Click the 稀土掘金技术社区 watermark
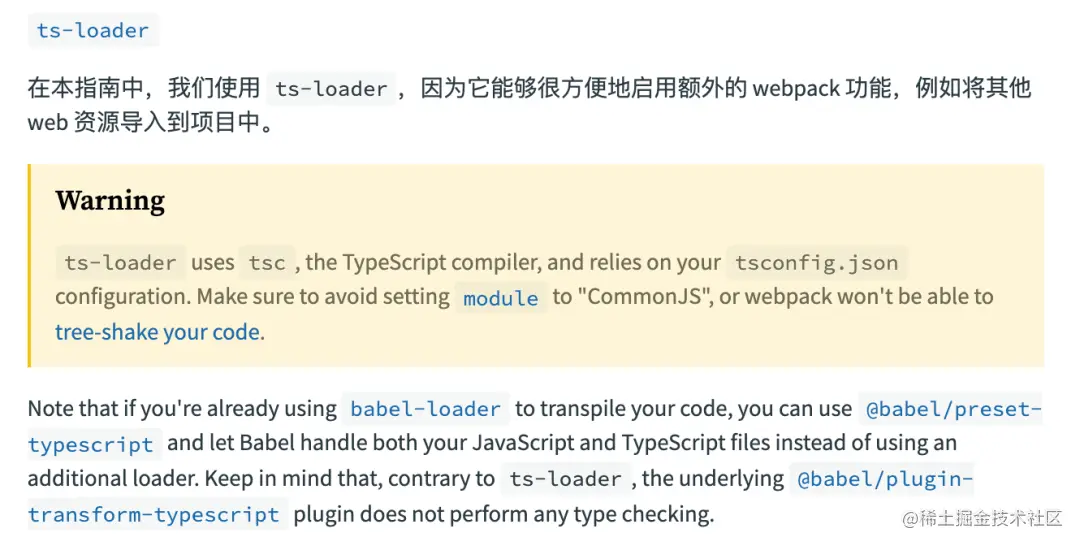 [982, 518]
